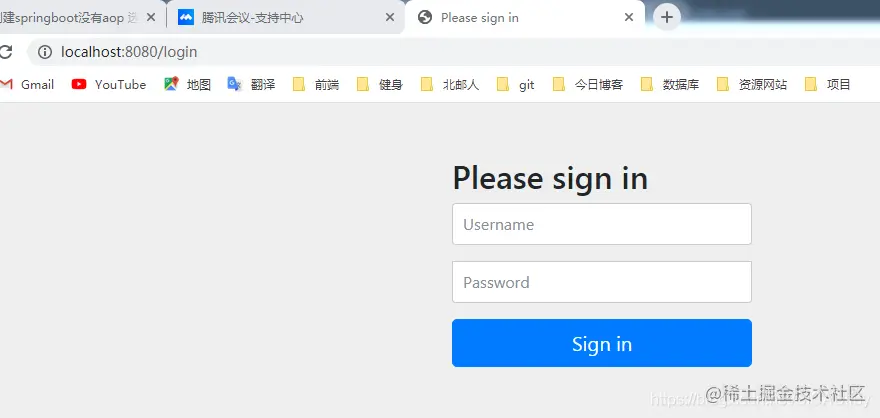This screenshot has height=418, width=880.
Task: Open the 地图 maps bookmark
Action: coord(187,85)
